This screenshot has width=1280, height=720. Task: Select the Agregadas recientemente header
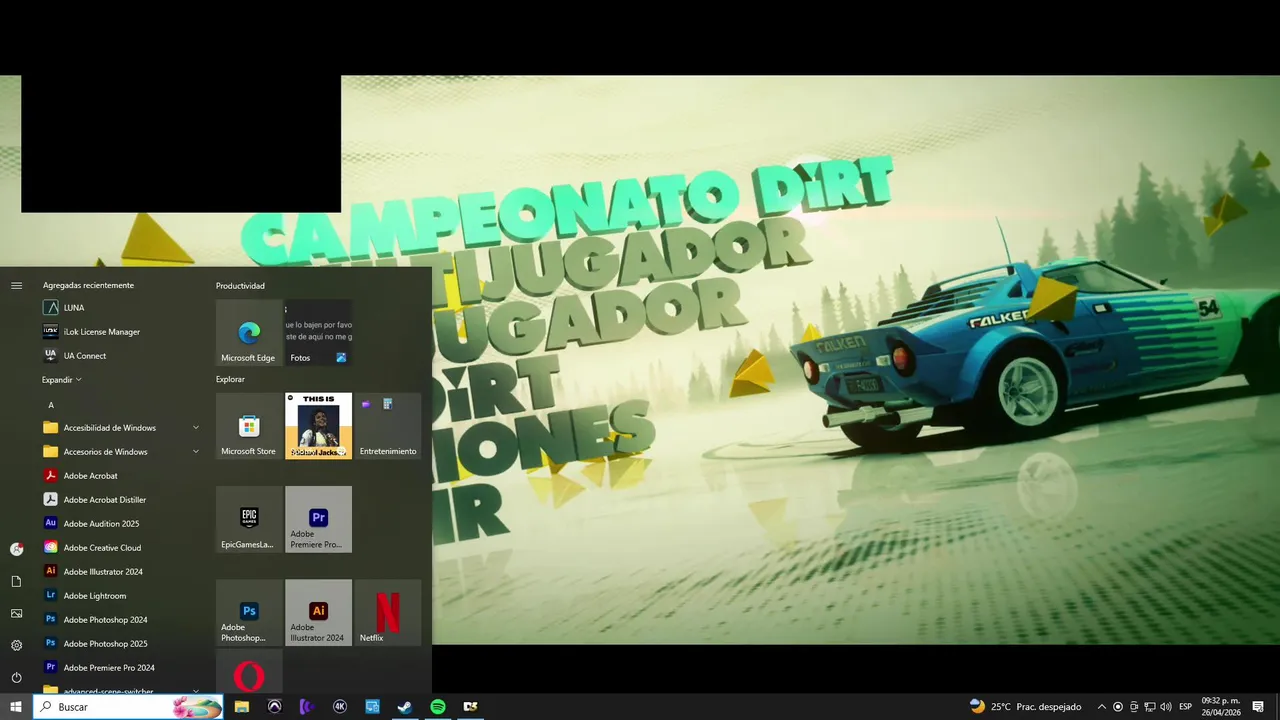click(x=88, y=285)
